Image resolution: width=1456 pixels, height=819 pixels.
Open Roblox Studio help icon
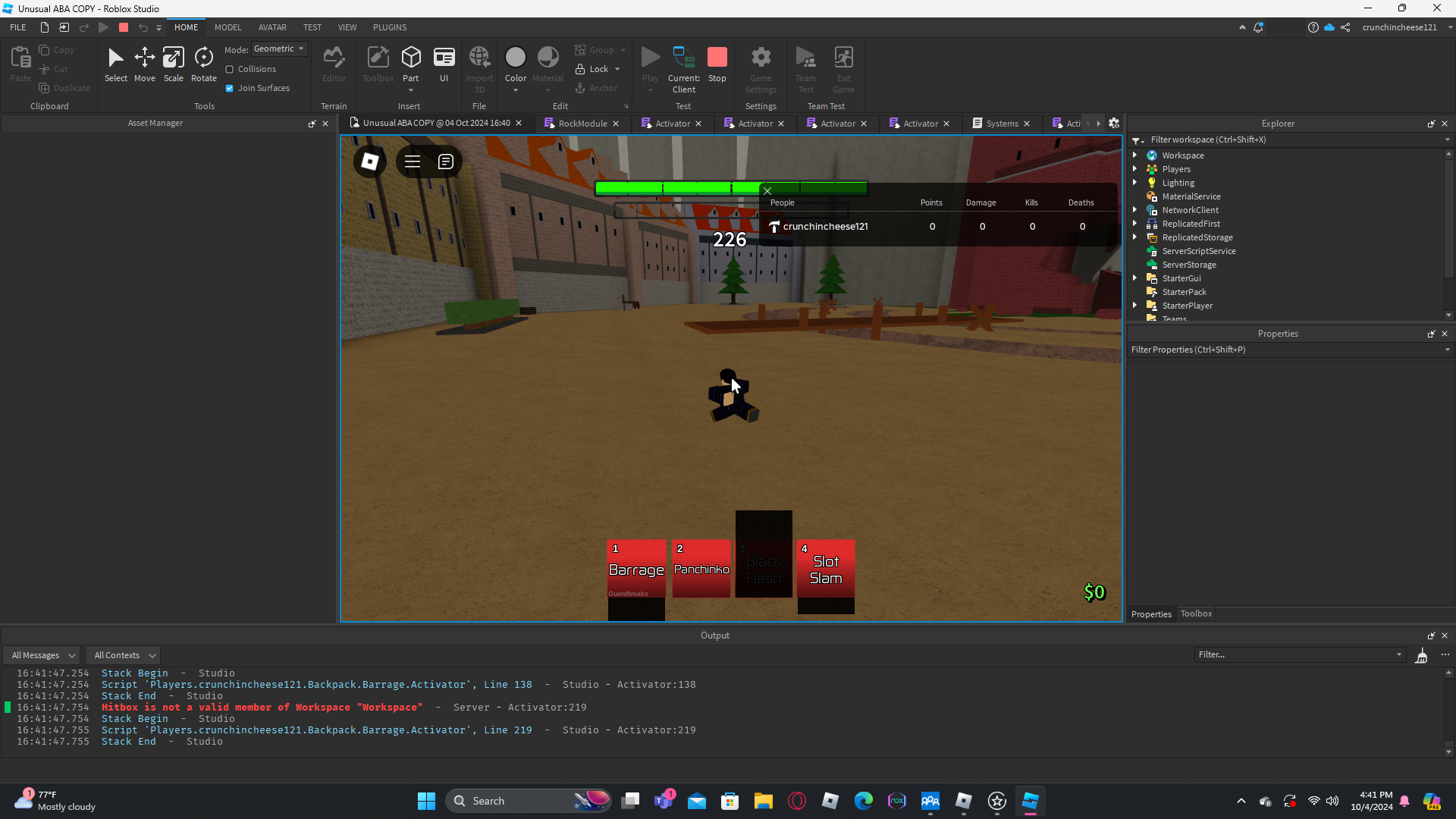click(1313, 27)
